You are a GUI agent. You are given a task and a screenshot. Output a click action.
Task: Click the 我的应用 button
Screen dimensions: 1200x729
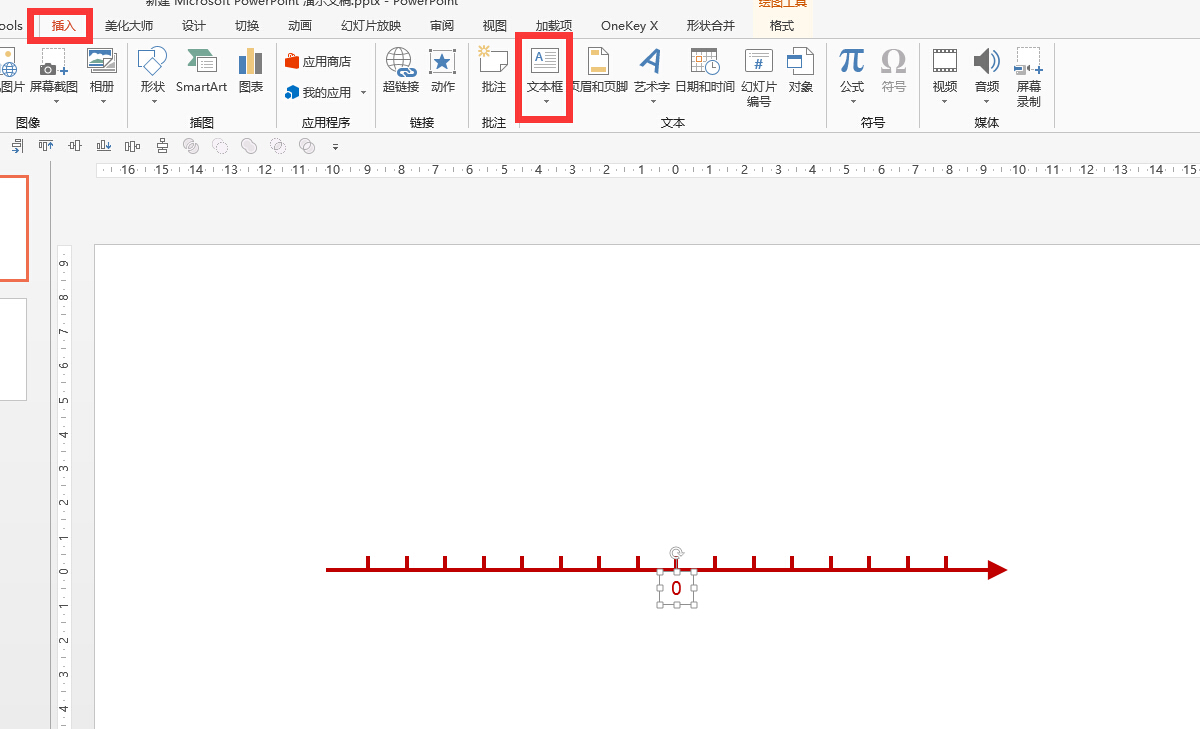pos(319,92)
